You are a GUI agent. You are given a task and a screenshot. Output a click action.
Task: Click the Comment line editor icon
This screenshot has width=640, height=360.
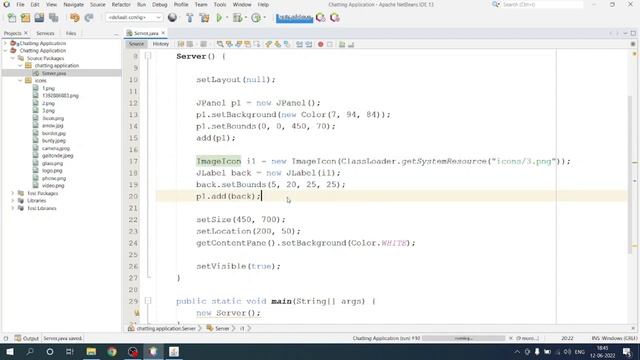pos(342,44)
